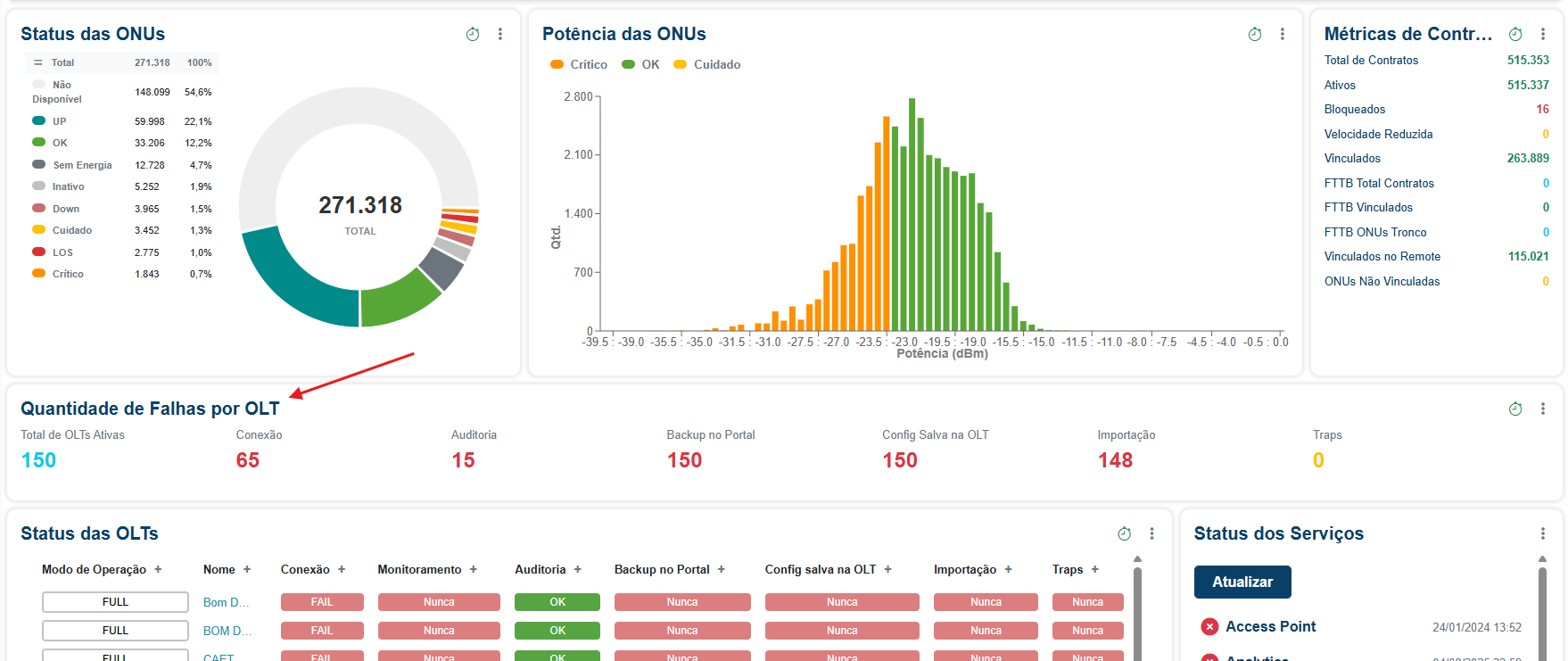Expand the Modo de Operação column plus icon
Screen dimensions: 1568x661
pyautogui.click(x=158, y=569)
